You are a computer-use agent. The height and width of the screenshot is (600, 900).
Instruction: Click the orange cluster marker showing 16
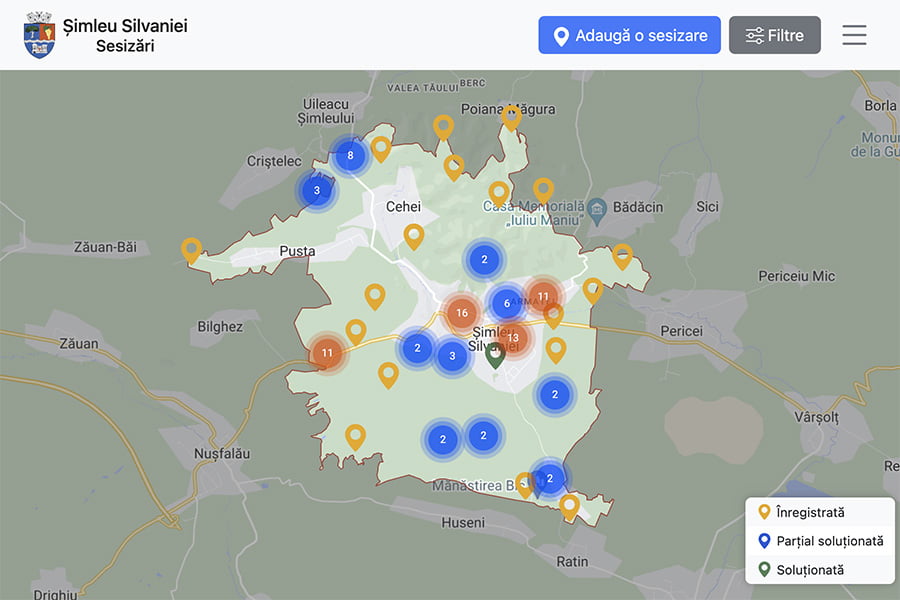pyautogui.click(x=461, y=313)
